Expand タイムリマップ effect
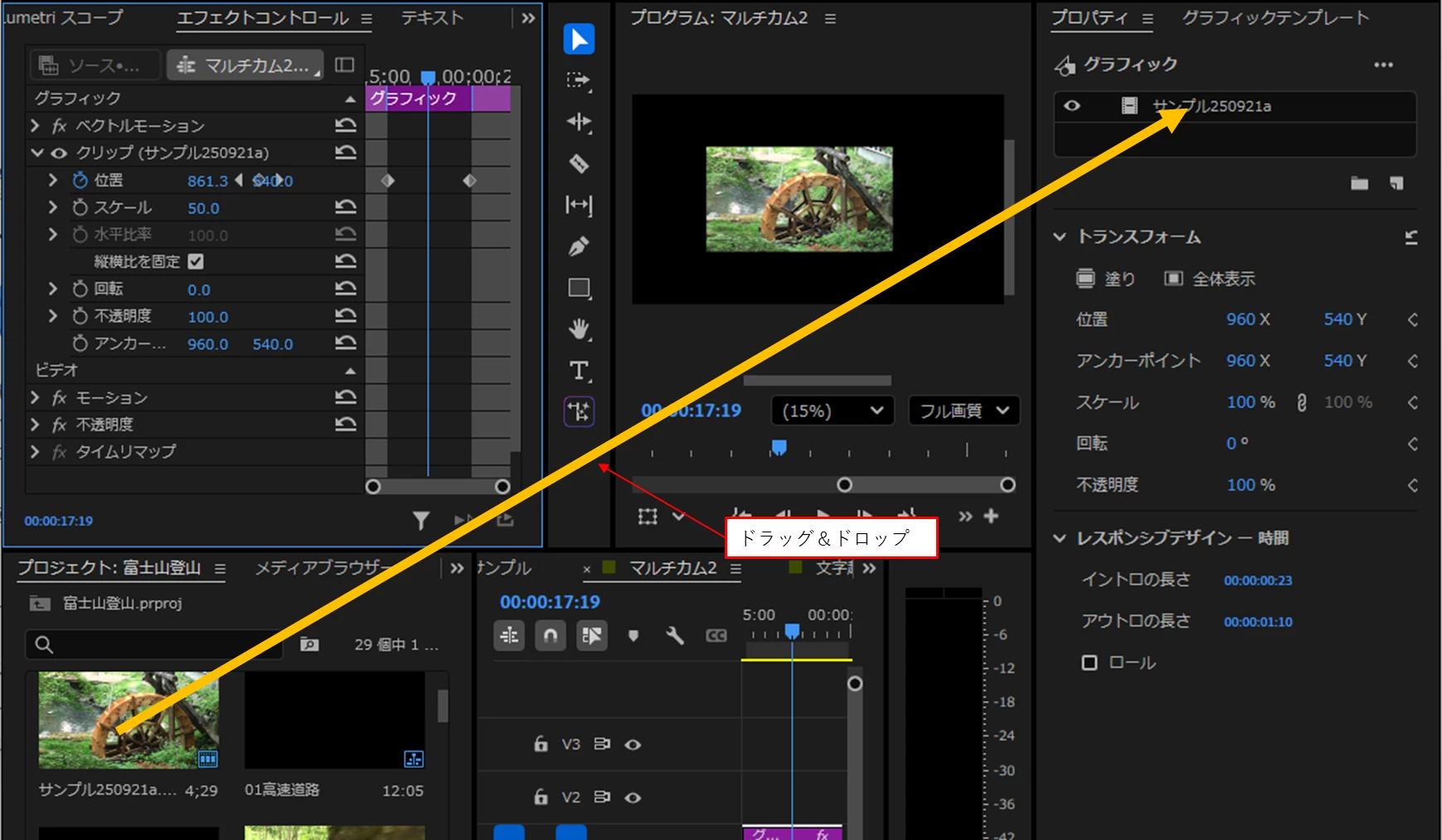 click(x=35, y=452)
